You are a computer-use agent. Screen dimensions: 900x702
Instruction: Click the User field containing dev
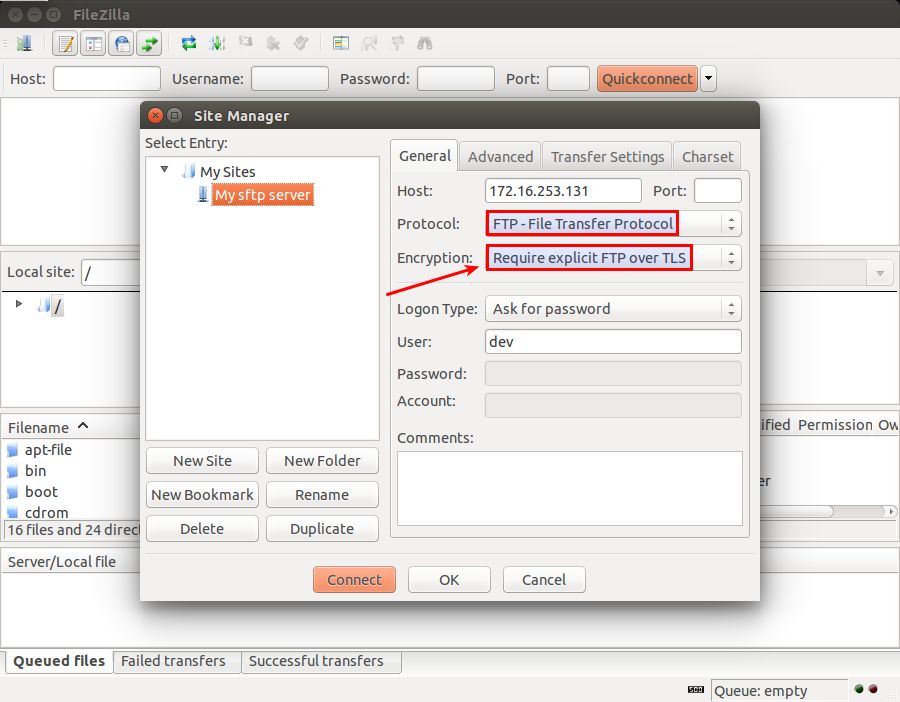point(614,342)
